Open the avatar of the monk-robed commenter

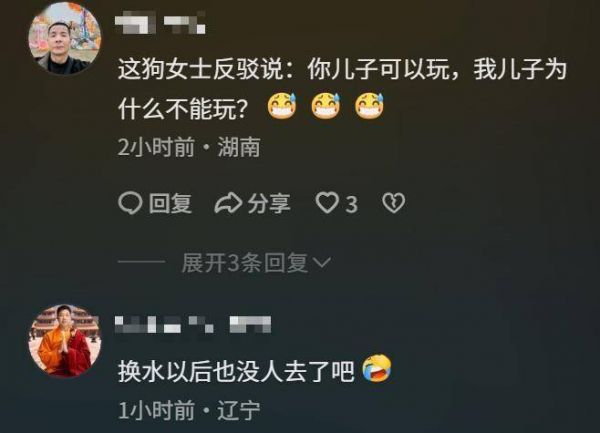[x=65, y=341]
